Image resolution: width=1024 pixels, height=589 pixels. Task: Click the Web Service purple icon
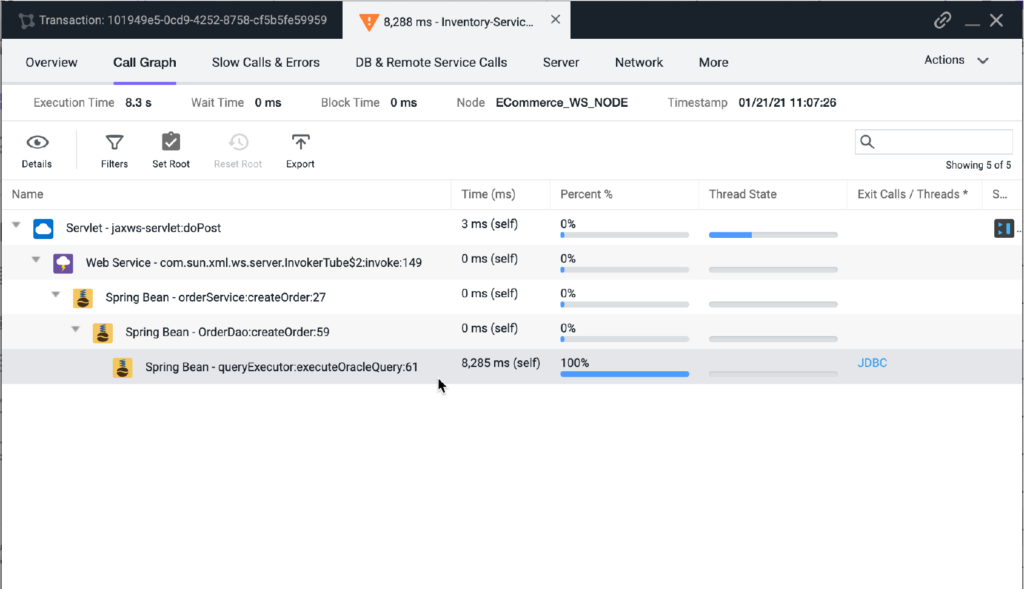point(63,263)
